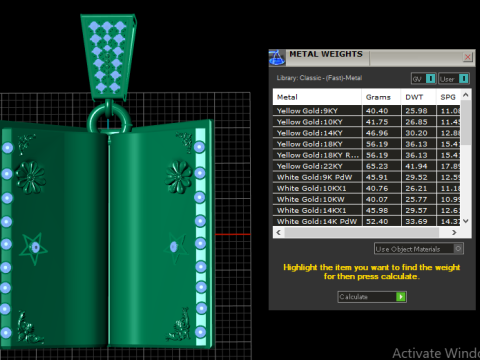Image resolution: width=480 pixels, height=360 pixels.
Task: Click the 40.40 grams value
Action: pyautogui.click(x=377, y=111)
